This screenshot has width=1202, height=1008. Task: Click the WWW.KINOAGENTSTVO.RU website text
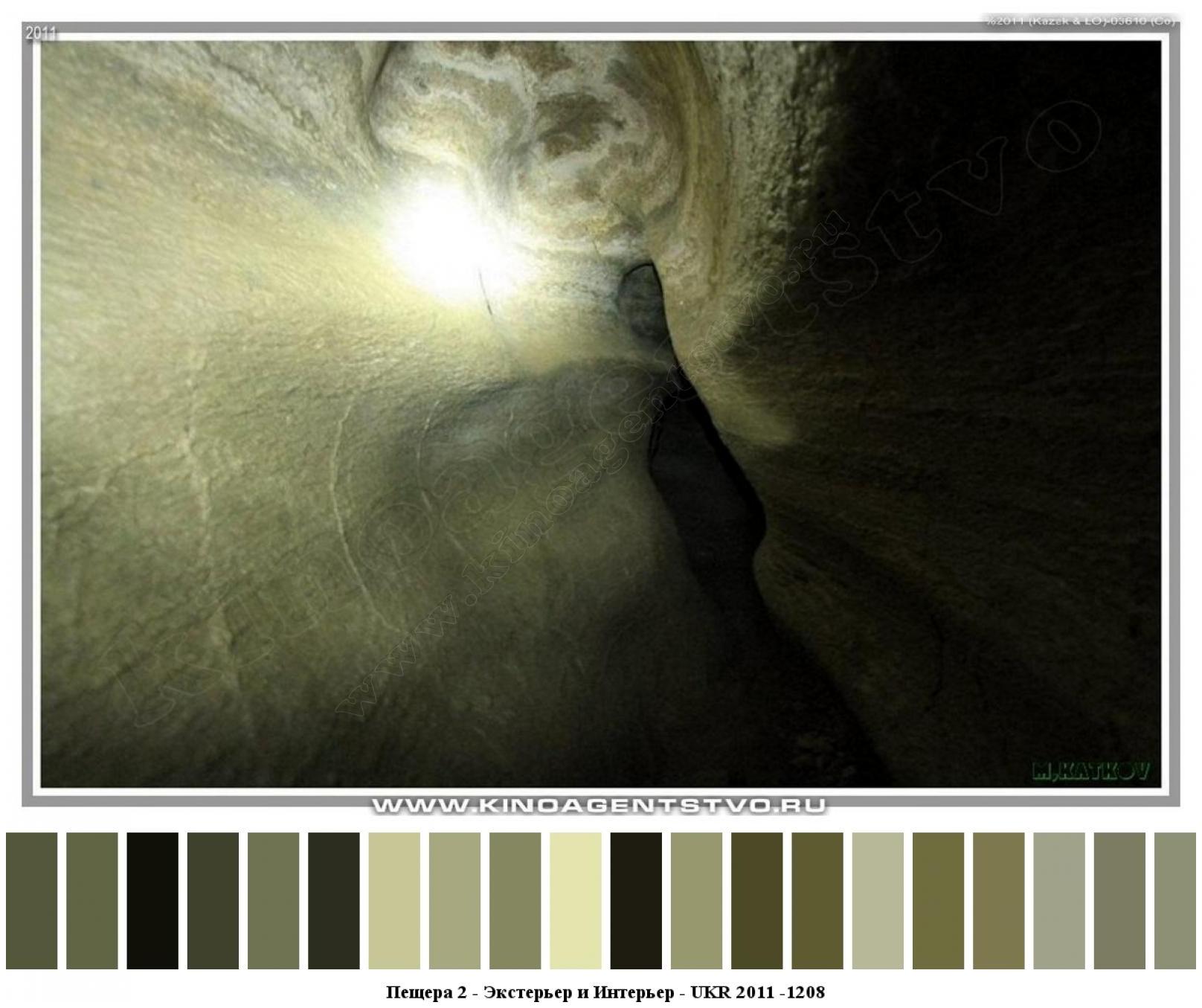599,806
